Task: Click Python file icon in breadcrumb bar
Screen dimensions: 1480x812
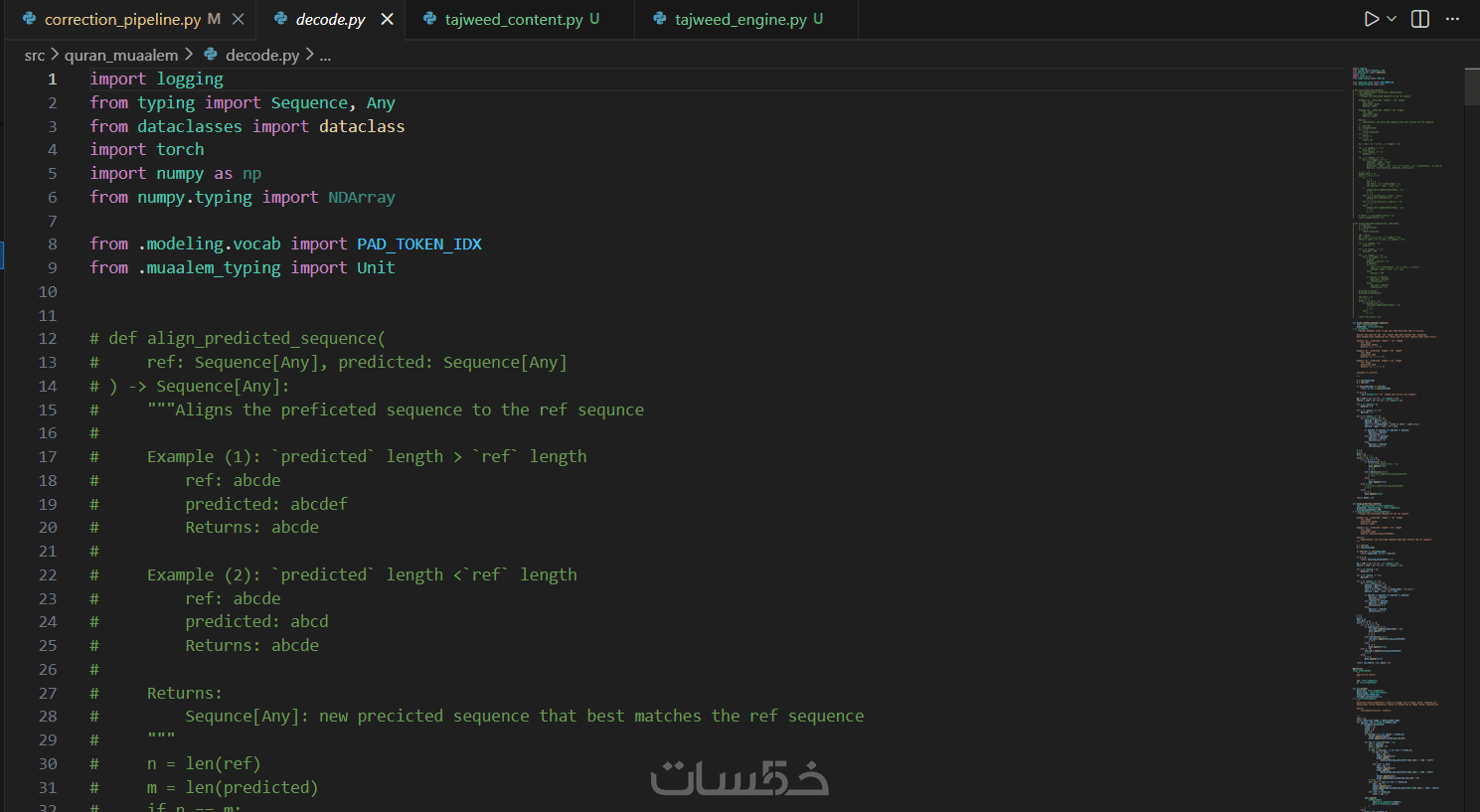Action: tap(211, 55)
